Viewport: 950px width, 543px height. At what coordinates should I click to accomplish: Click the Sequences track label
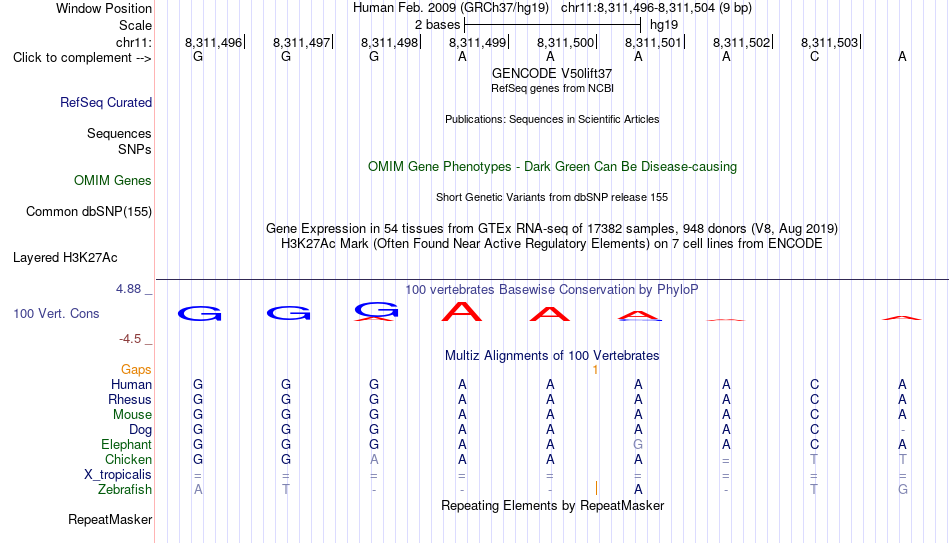(x=119, y=133)
